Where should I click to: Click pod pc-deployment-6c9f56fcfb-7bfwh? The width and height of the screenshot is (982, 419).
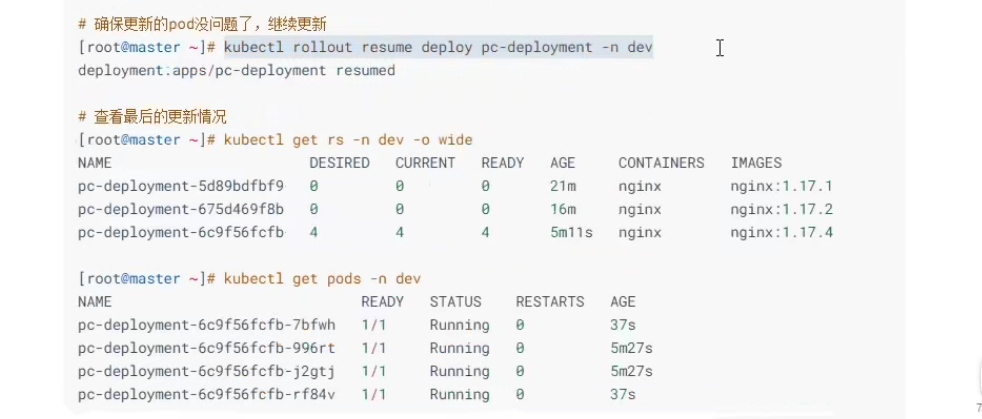(x=207, y=325)
